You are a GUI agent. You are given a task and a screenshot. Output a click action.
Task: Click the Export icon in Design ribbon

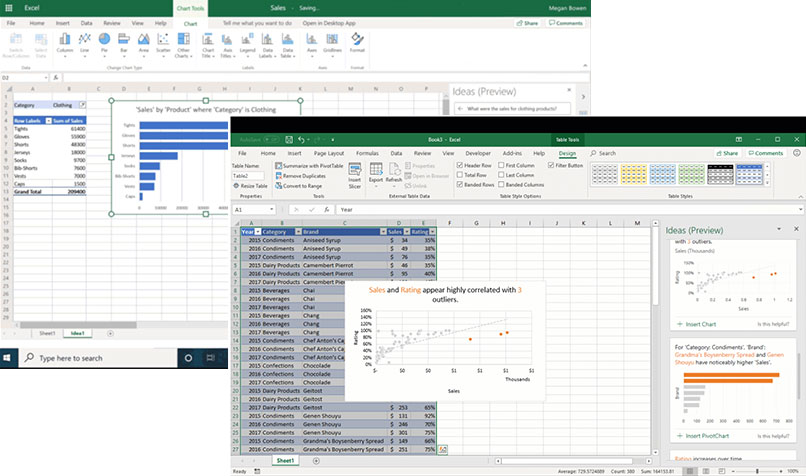tap(376, 173)
